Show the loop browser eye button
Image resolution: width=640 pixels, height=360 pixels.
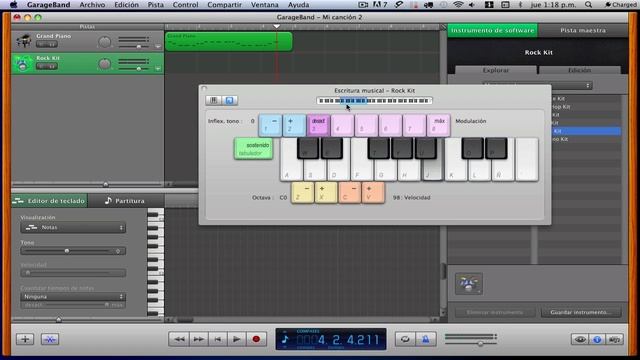[x=580, y=339]
